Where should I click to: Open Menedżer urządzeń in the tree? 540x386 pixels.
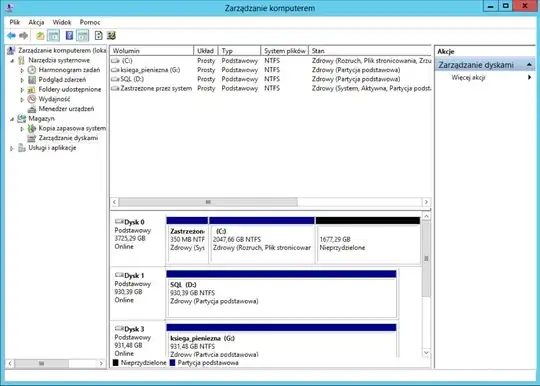coord(66,109)
